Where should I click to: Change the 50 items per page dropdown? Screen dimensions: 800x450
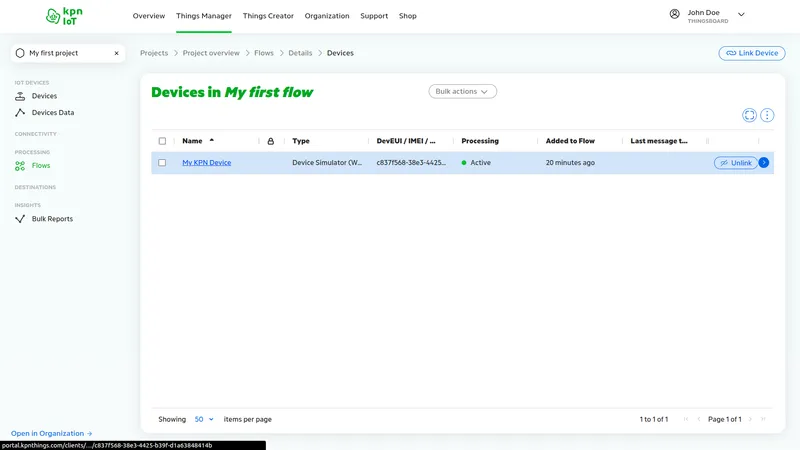coord(204,419)
